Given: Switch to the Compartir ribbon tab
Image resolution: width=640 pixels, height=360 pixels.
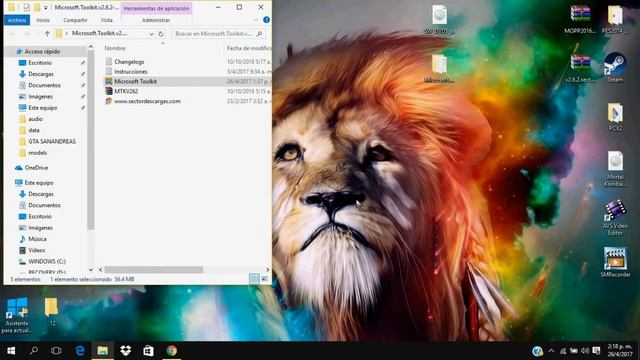Looking at the screenshot, I should (x=75, y=20).
